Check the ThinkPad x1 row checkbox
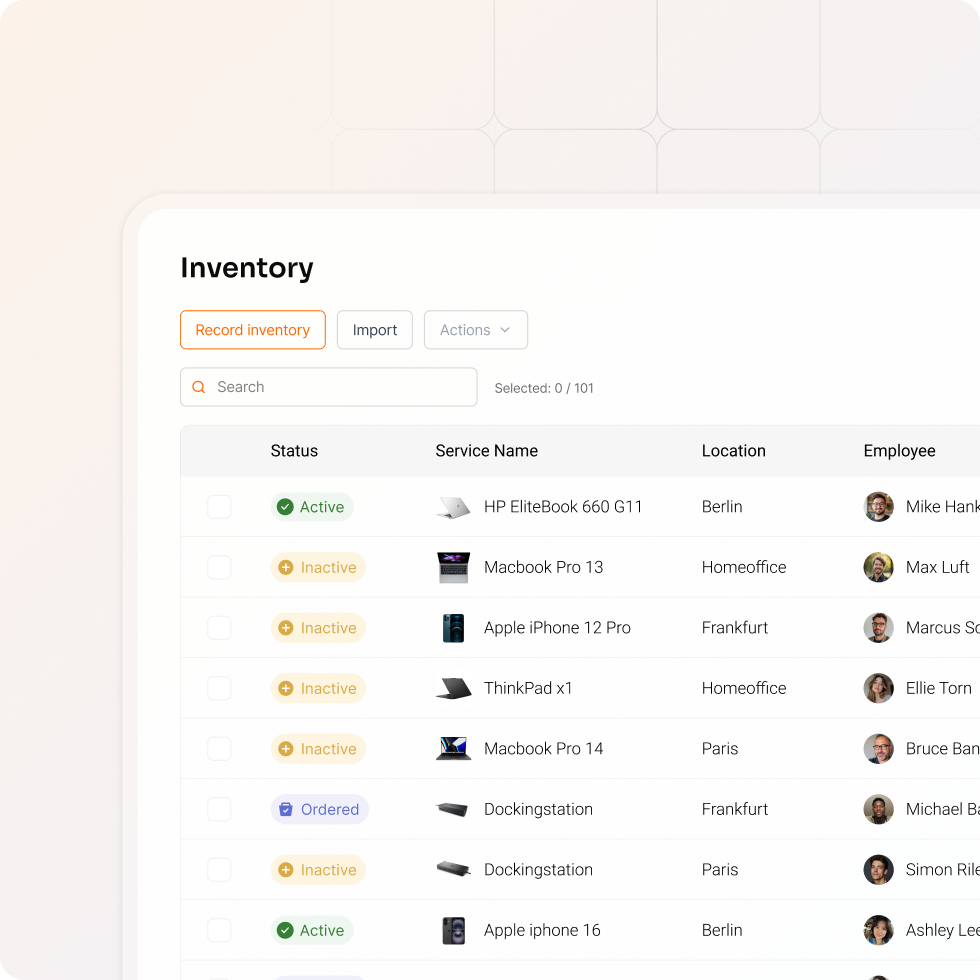980x980 pixels. coord(219,688)
